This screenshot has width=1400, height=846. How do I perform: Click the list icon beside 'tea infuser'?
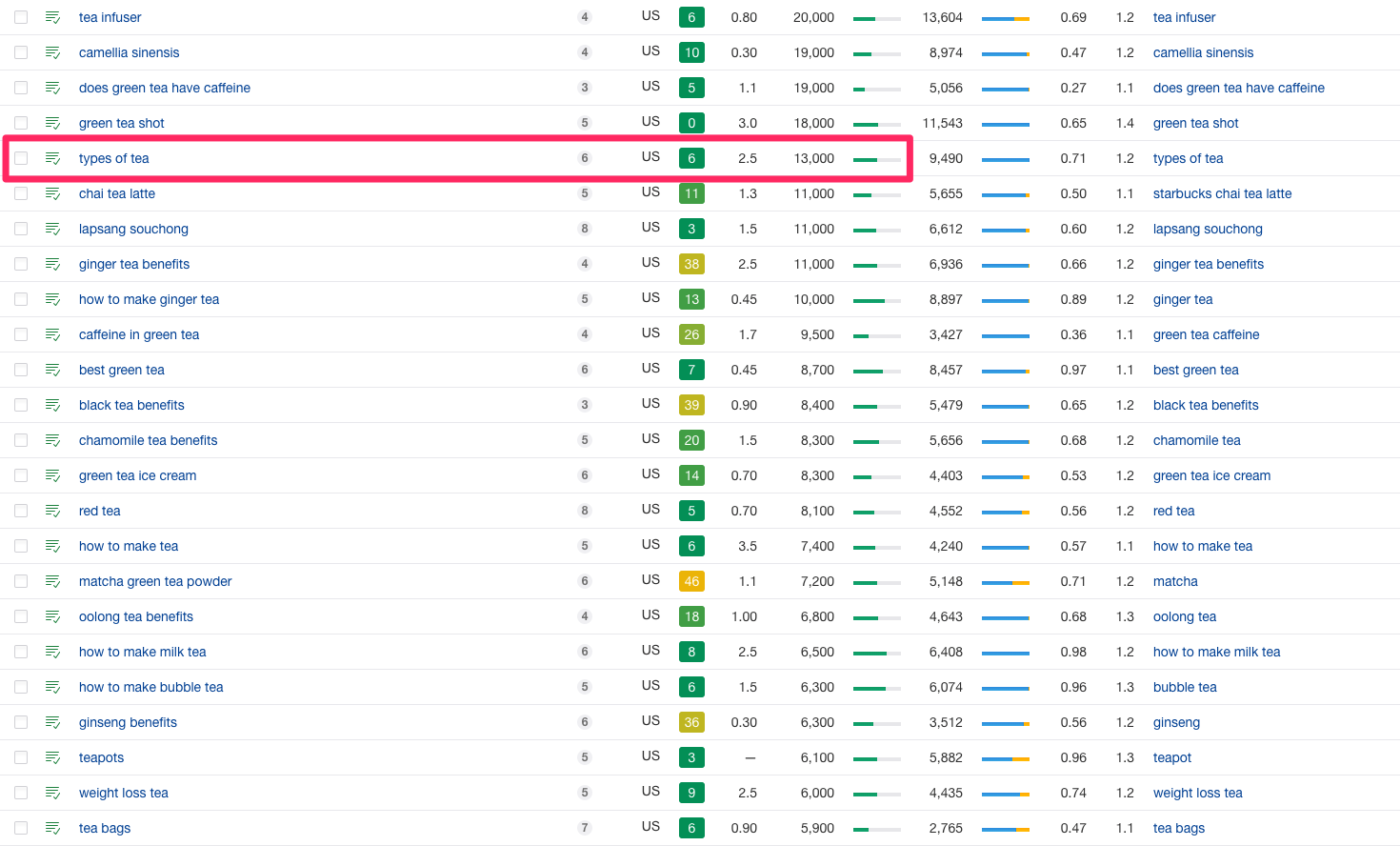pos(53,17)
